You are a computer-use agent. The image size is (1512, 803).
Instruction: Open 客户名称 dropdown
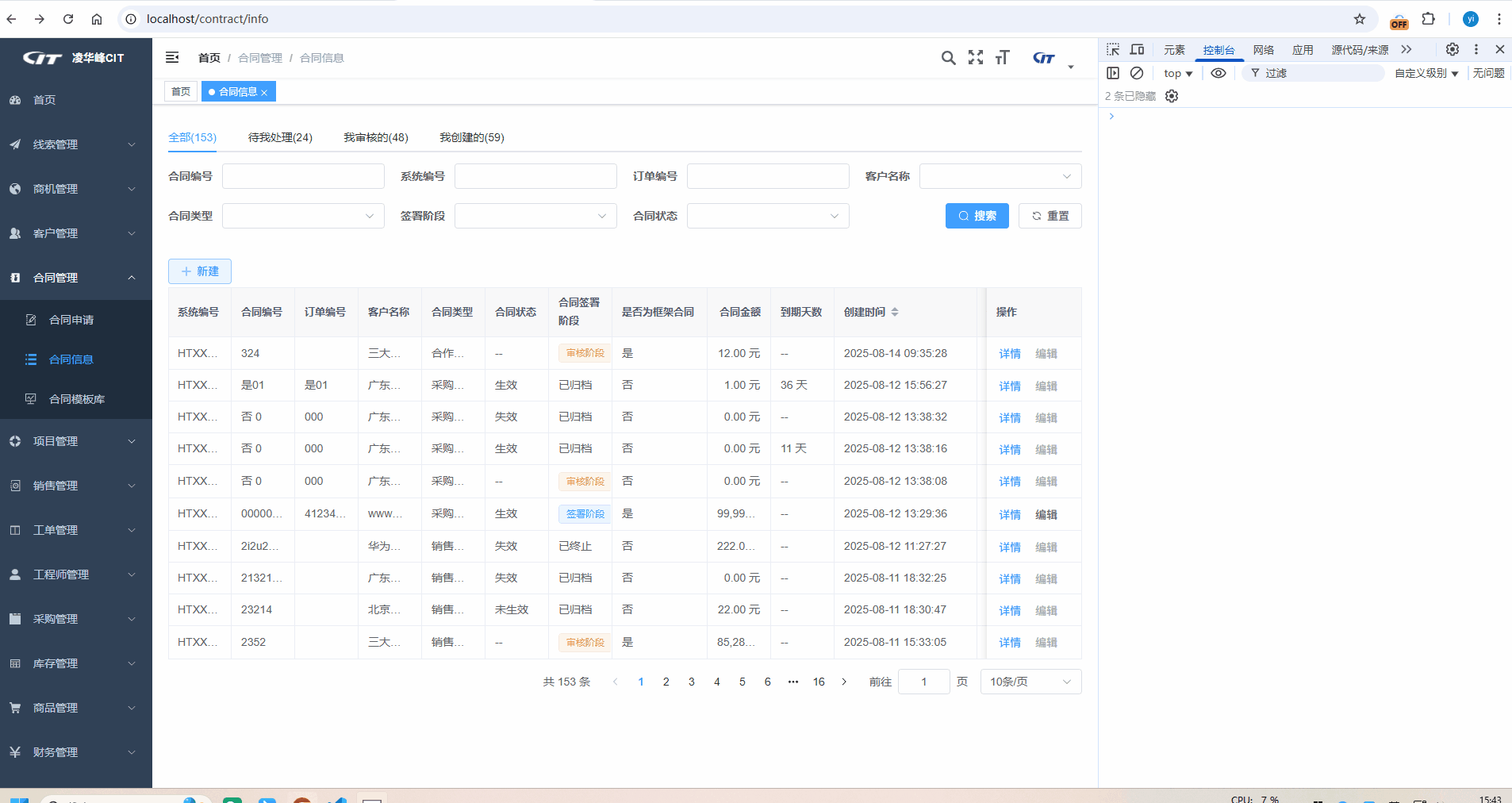pos(1000,176)
